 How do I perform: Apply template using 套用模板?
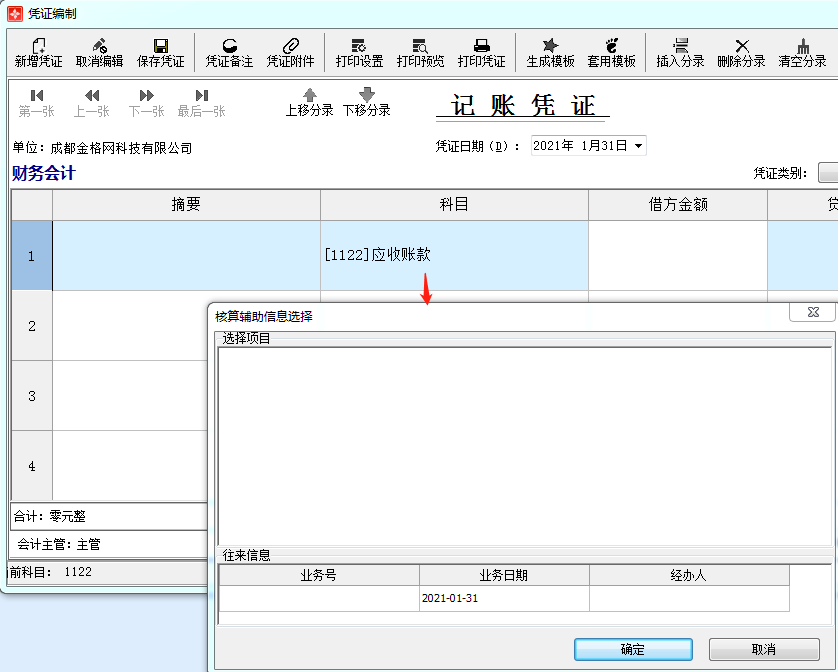[x=611, y=52]
